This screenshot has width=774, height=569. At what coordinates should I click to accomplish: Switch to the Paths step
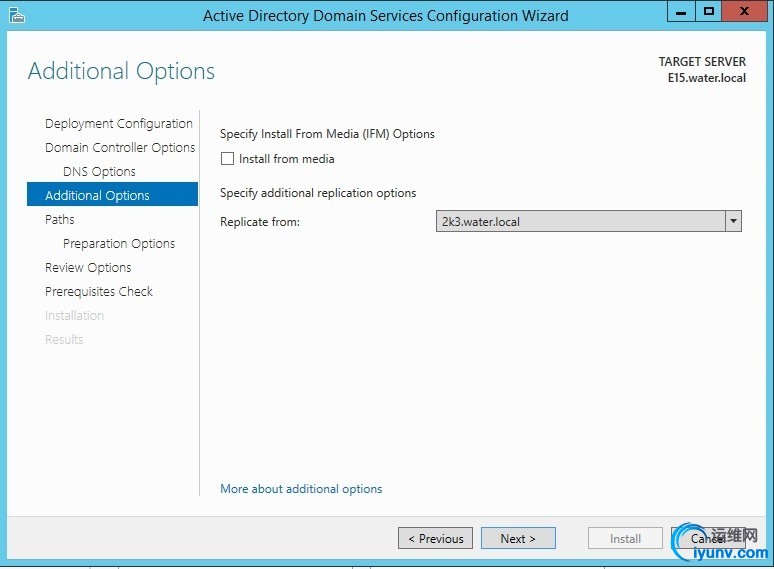60,220
